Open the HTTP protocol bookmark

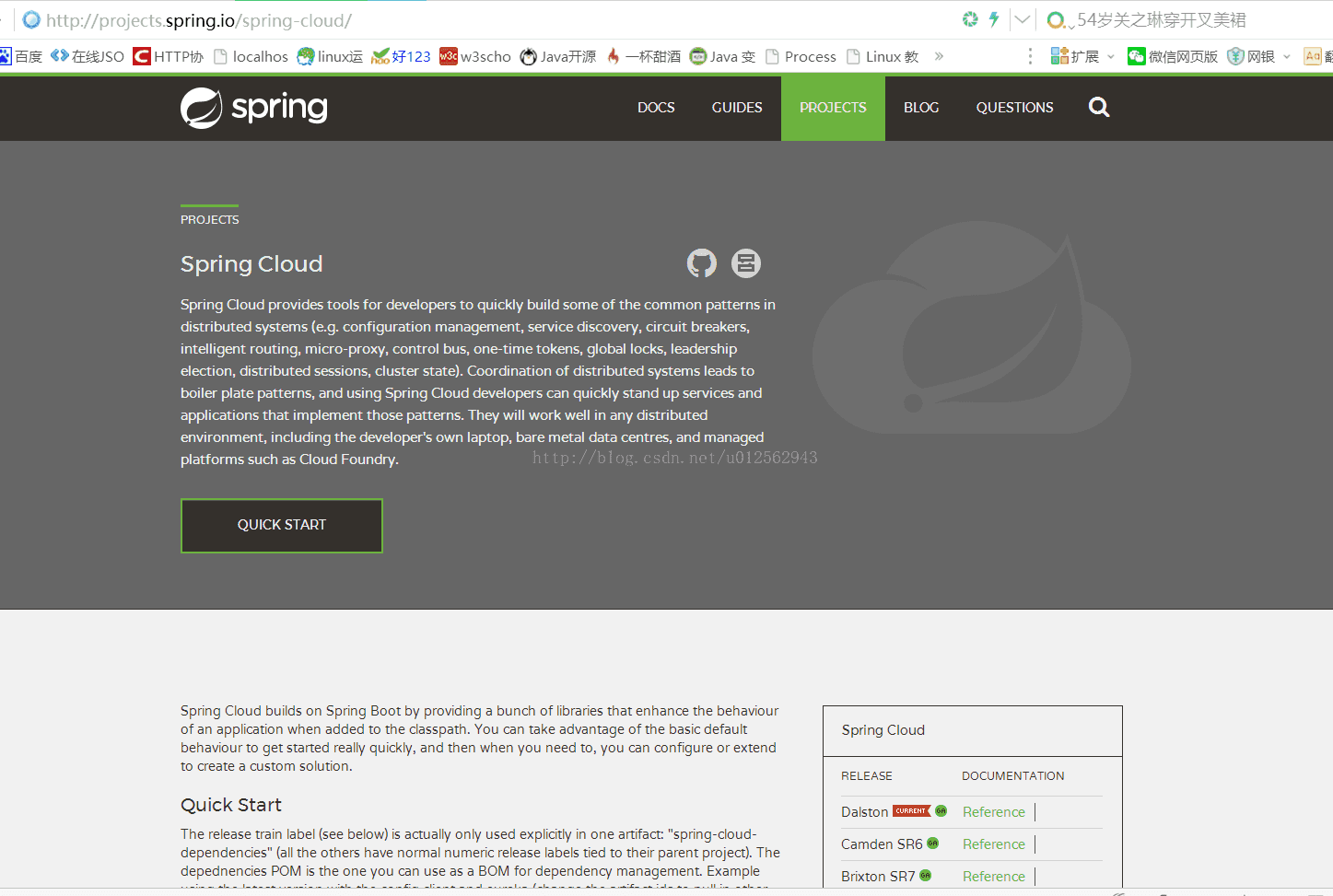click(169, 56)
